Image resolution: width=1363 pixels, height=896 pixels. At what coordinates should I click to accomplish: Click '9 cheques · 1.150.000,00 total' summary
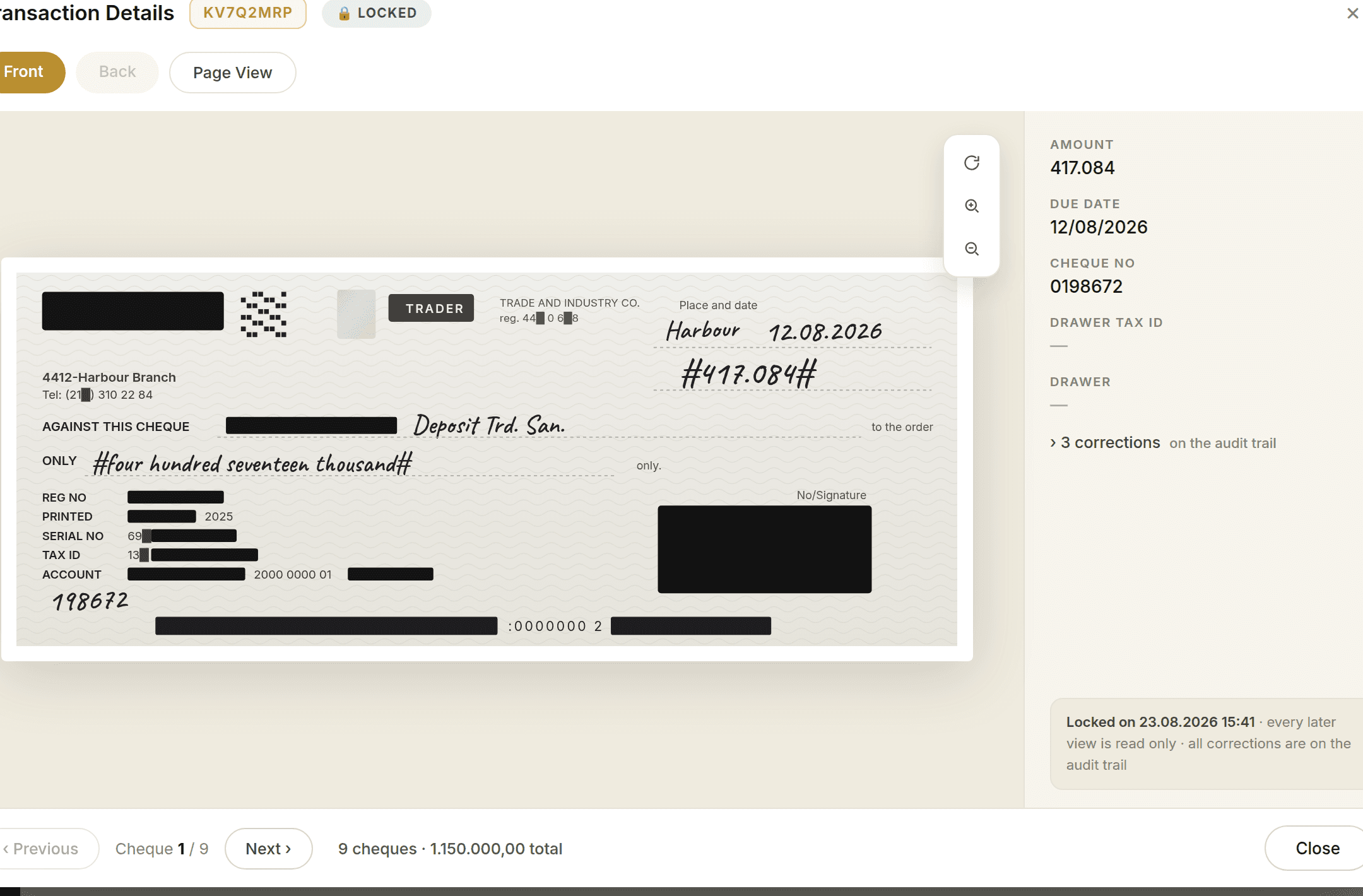point(450,849)
